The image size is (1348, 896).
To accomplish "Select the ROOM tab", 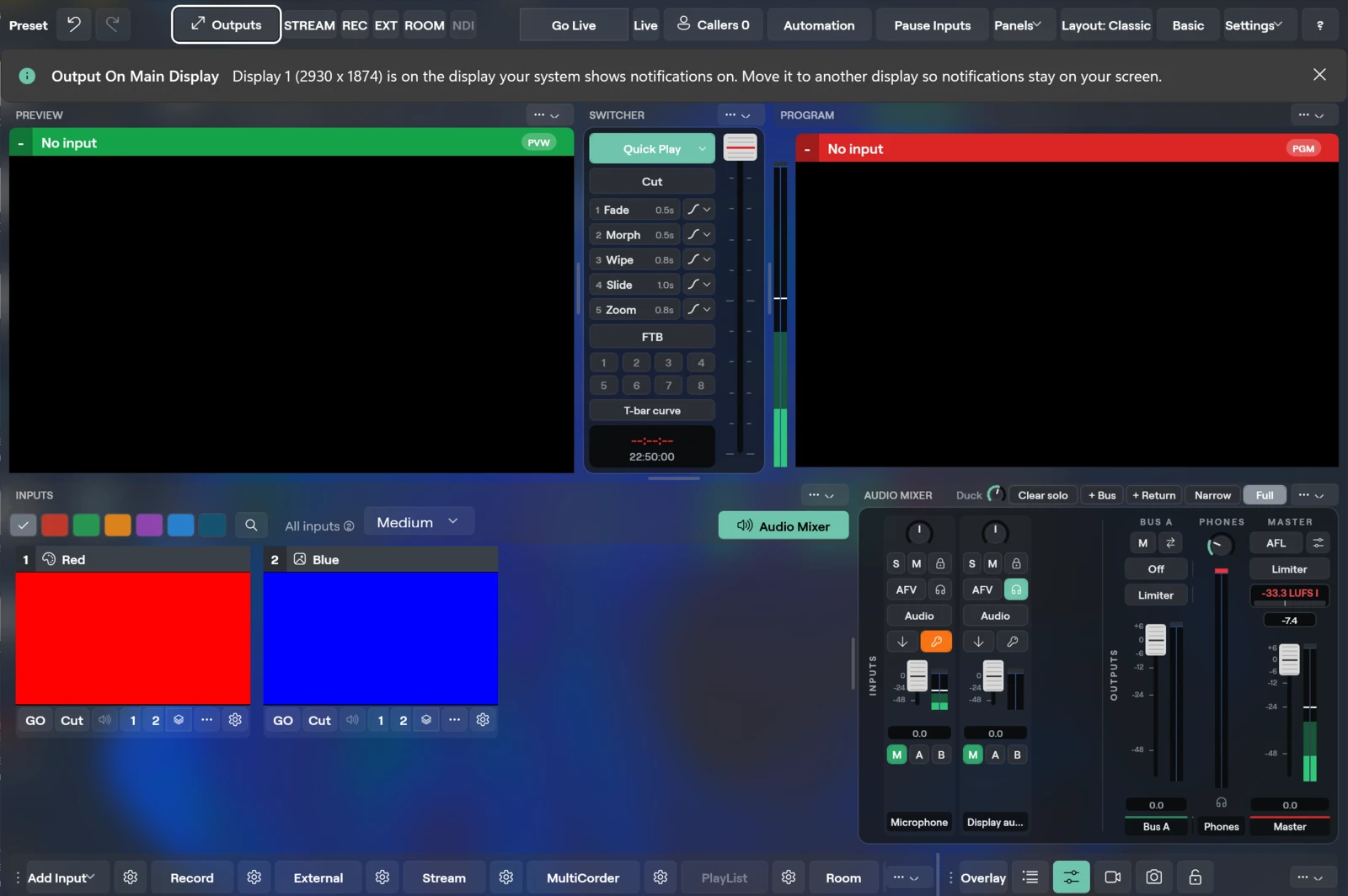I will point(425,25).
